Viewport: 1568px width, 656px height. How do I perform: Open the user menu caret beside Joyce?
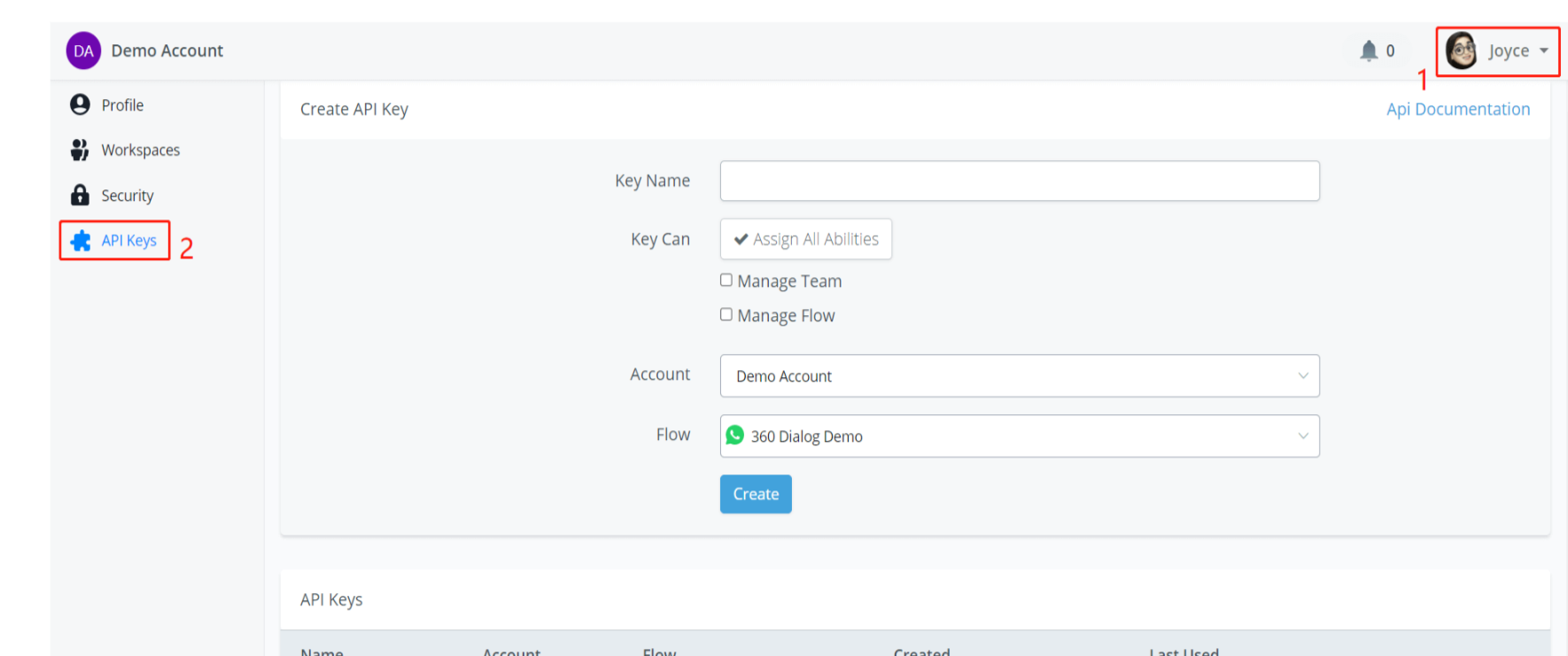tap(1544, 51)
